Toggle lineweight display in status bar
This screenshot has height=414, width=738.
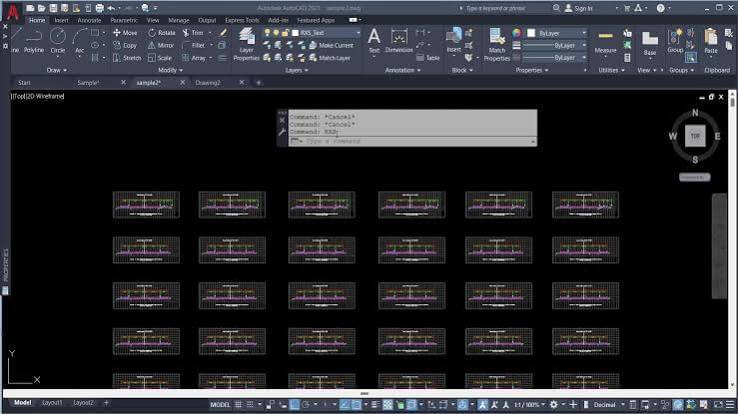point(375,405)
